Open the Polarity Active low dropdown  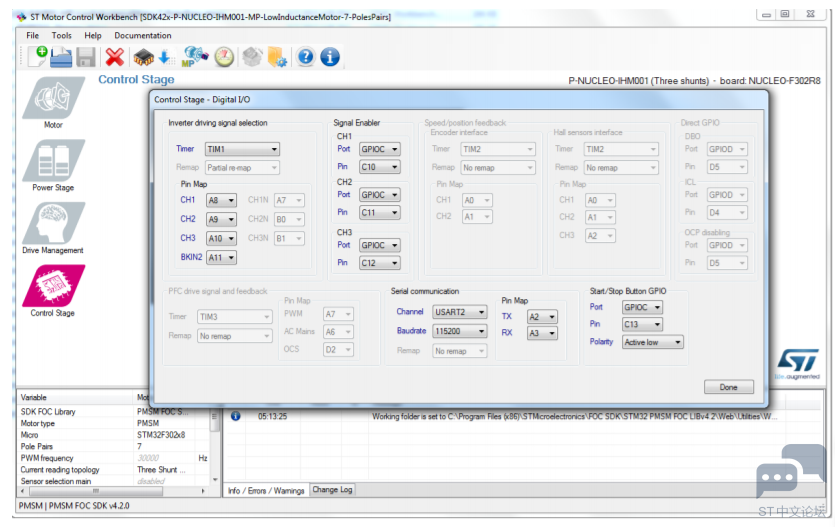652,342
